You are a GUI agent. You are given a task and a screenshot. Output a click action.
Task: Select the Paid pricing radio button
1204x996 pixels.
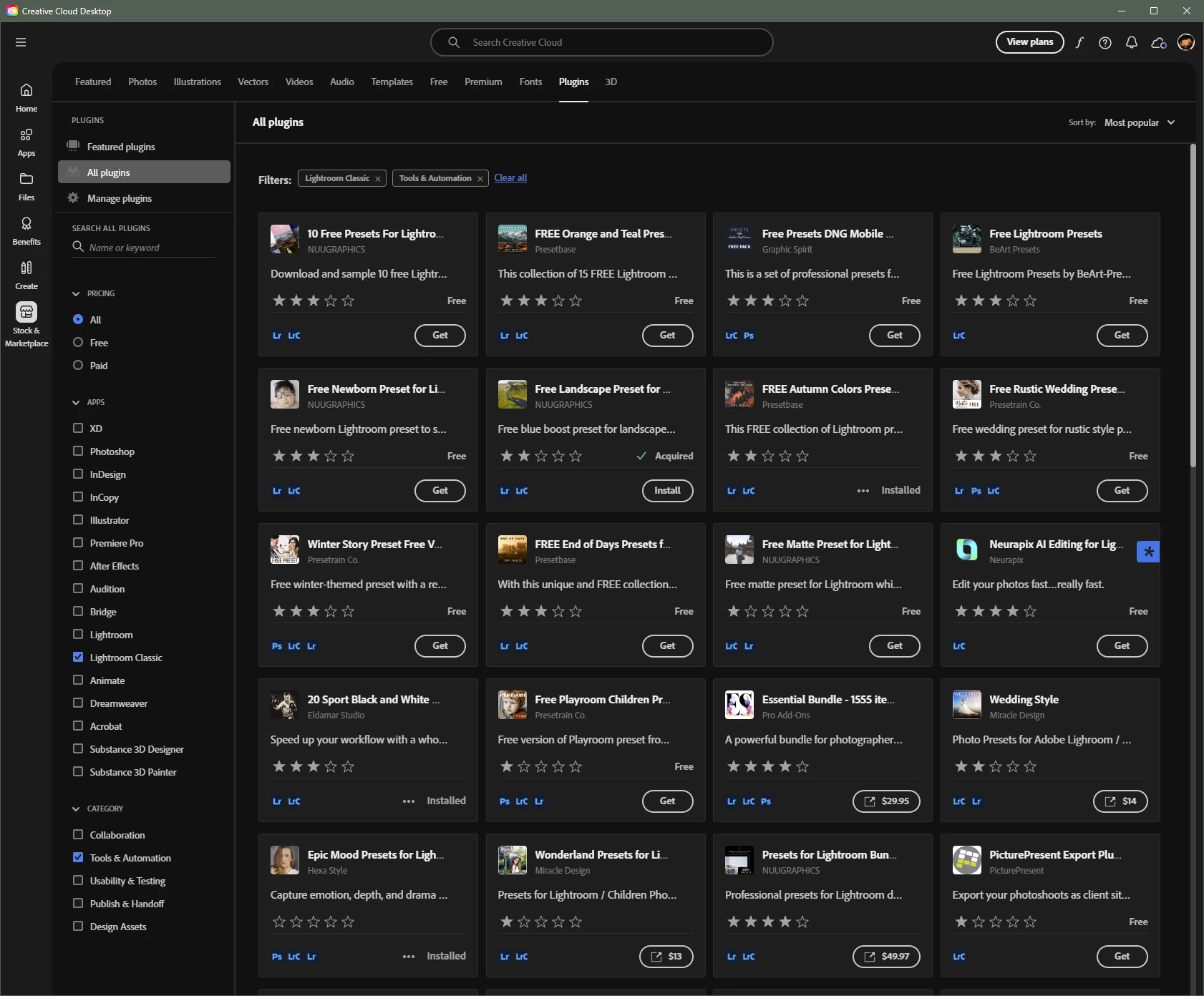point(78,366)
